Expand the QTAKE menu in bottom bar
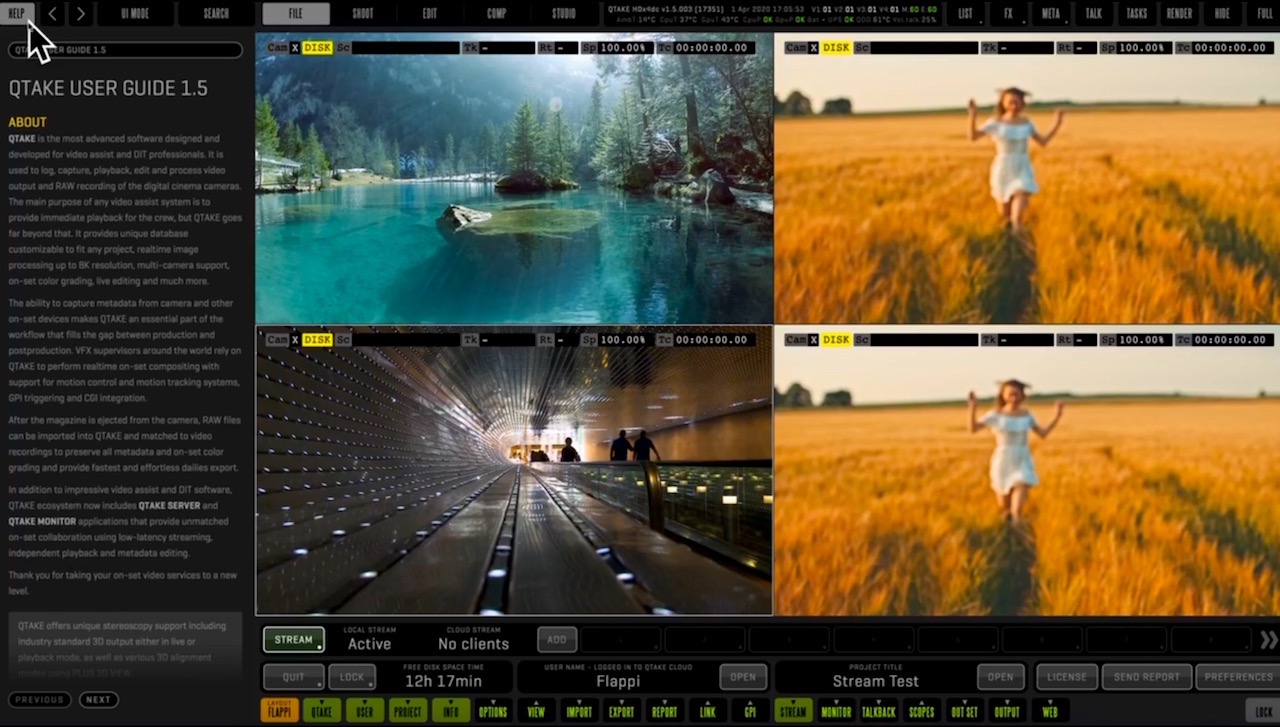1280x727 pixels. pos(322,712)
